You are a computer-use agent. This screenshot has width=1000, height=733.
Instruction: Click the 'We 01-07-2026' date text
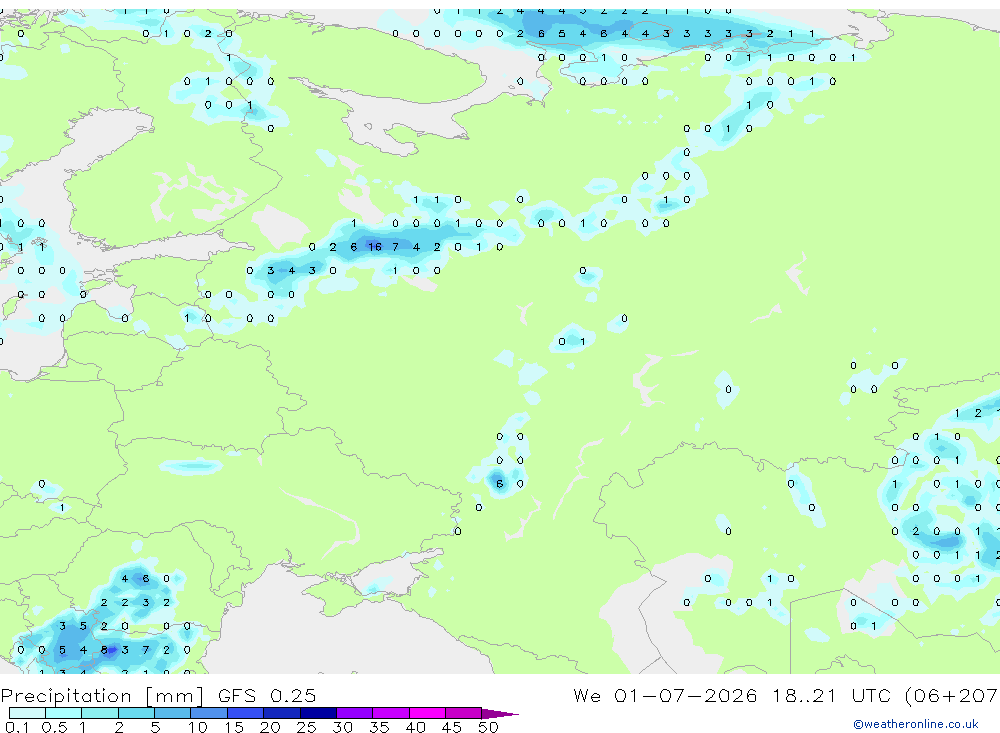click(665, 695)
